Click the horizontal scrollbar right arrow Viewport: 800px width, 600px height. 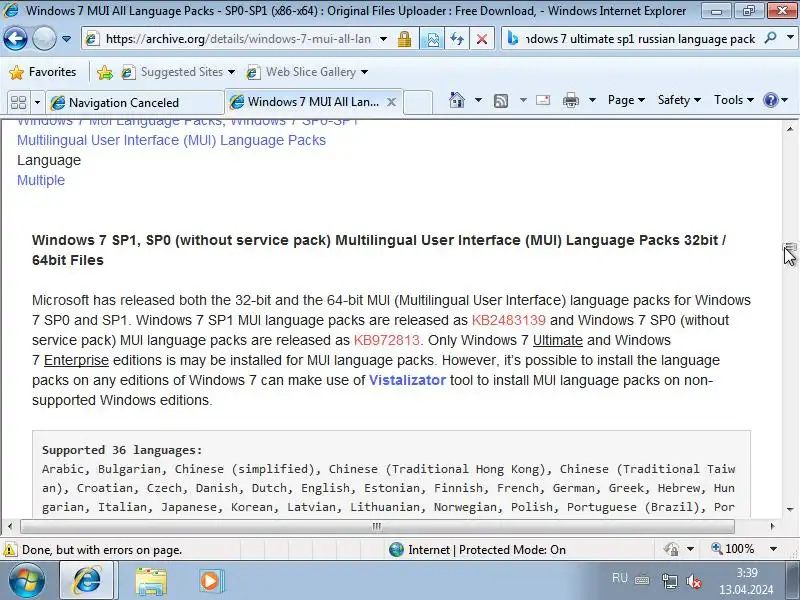[772, 526]
